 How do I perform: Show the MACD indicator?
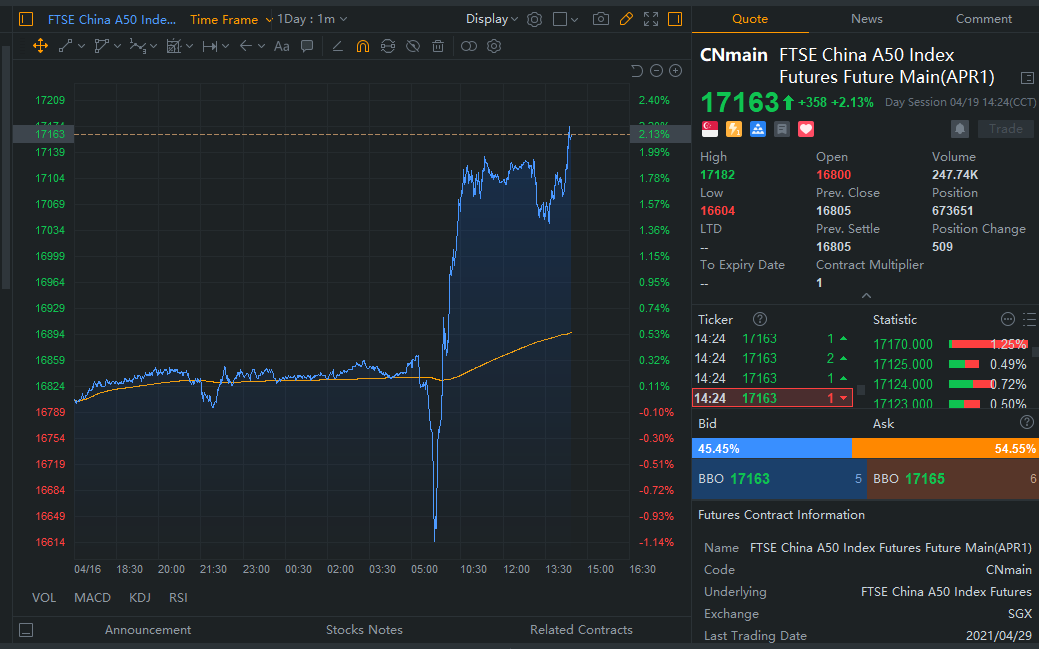(x=92, y=597)
